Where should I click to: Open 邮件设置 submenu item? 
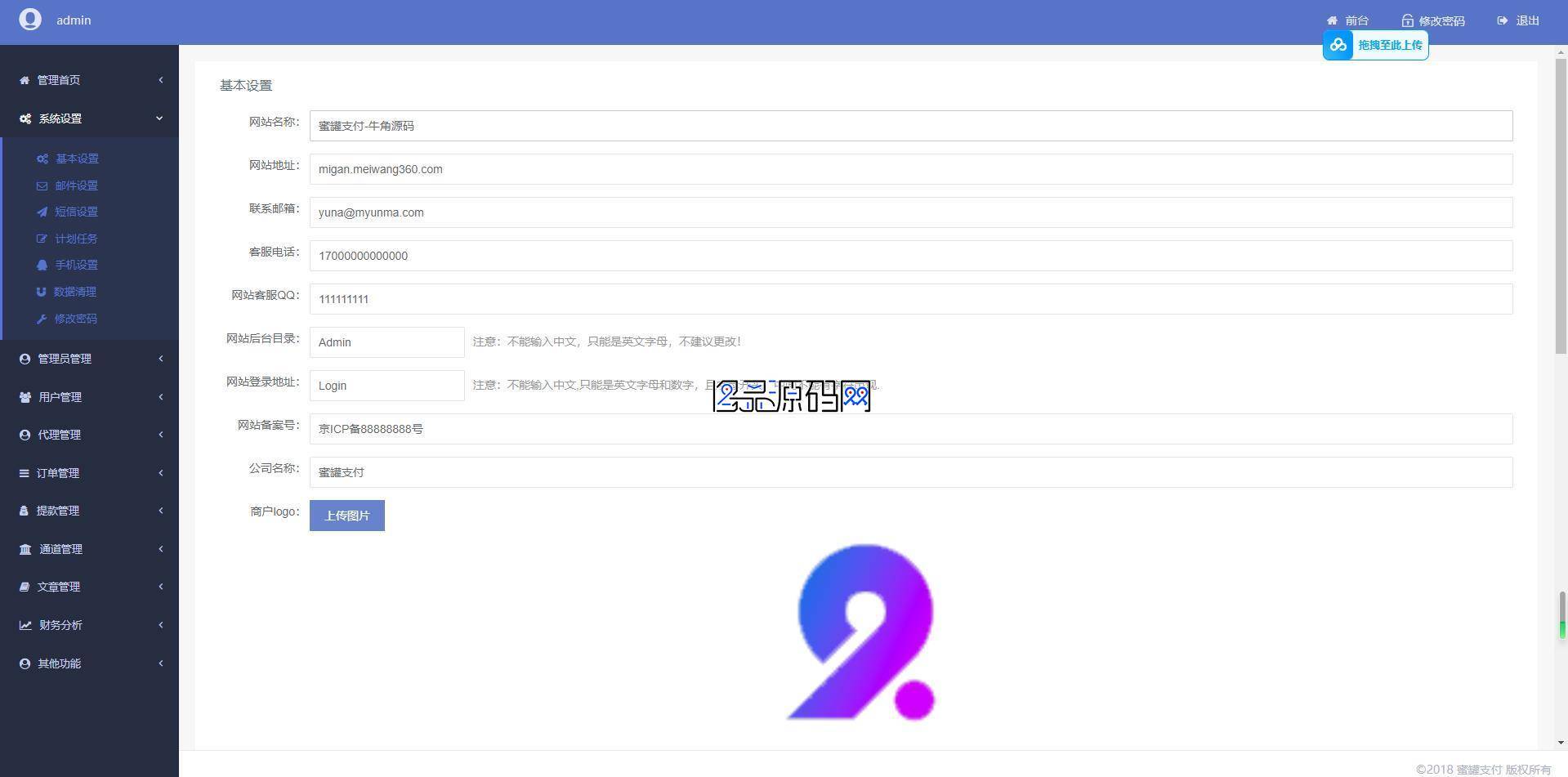pos(76,185)
